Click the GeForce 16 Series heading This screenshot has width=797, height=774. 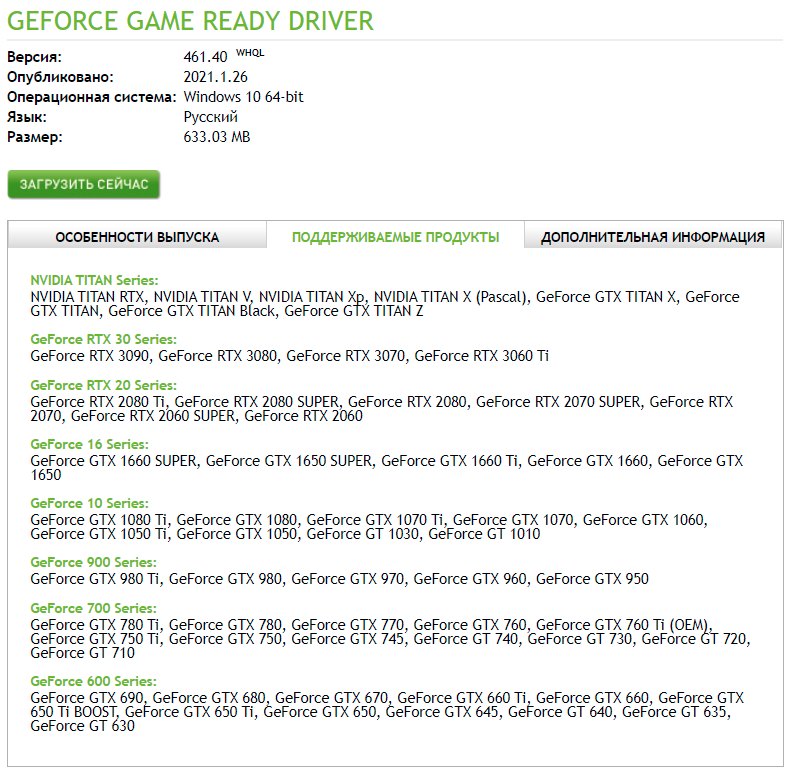[x=89, y=444]
